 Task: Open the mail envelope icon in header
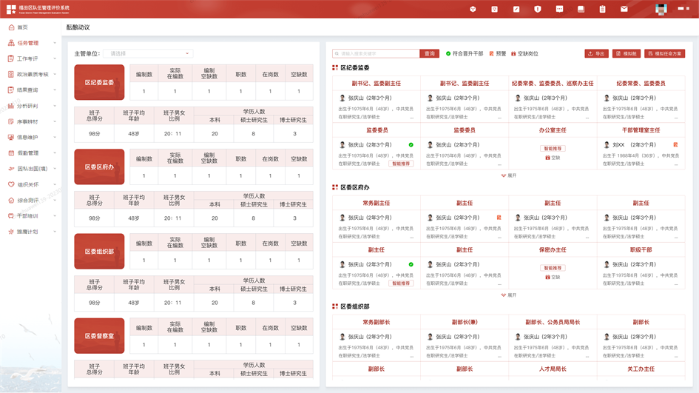click(x=624, y=9)
